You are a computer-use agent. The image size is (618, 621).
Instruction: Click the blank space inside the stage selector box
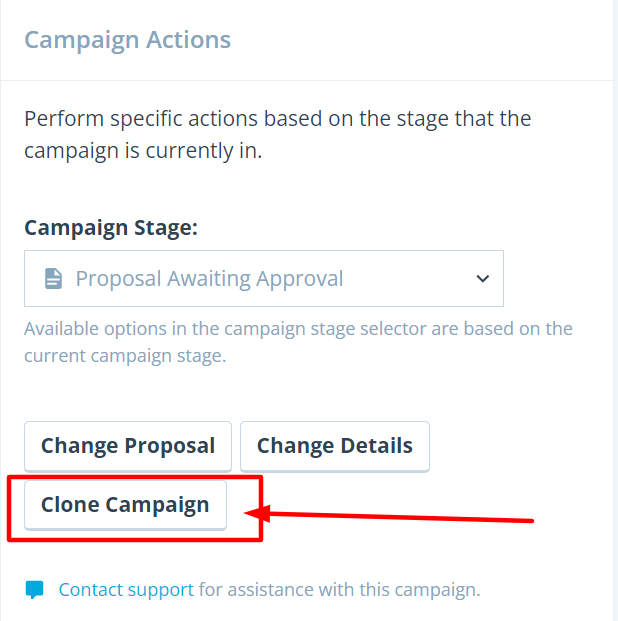tap(408, 278)
